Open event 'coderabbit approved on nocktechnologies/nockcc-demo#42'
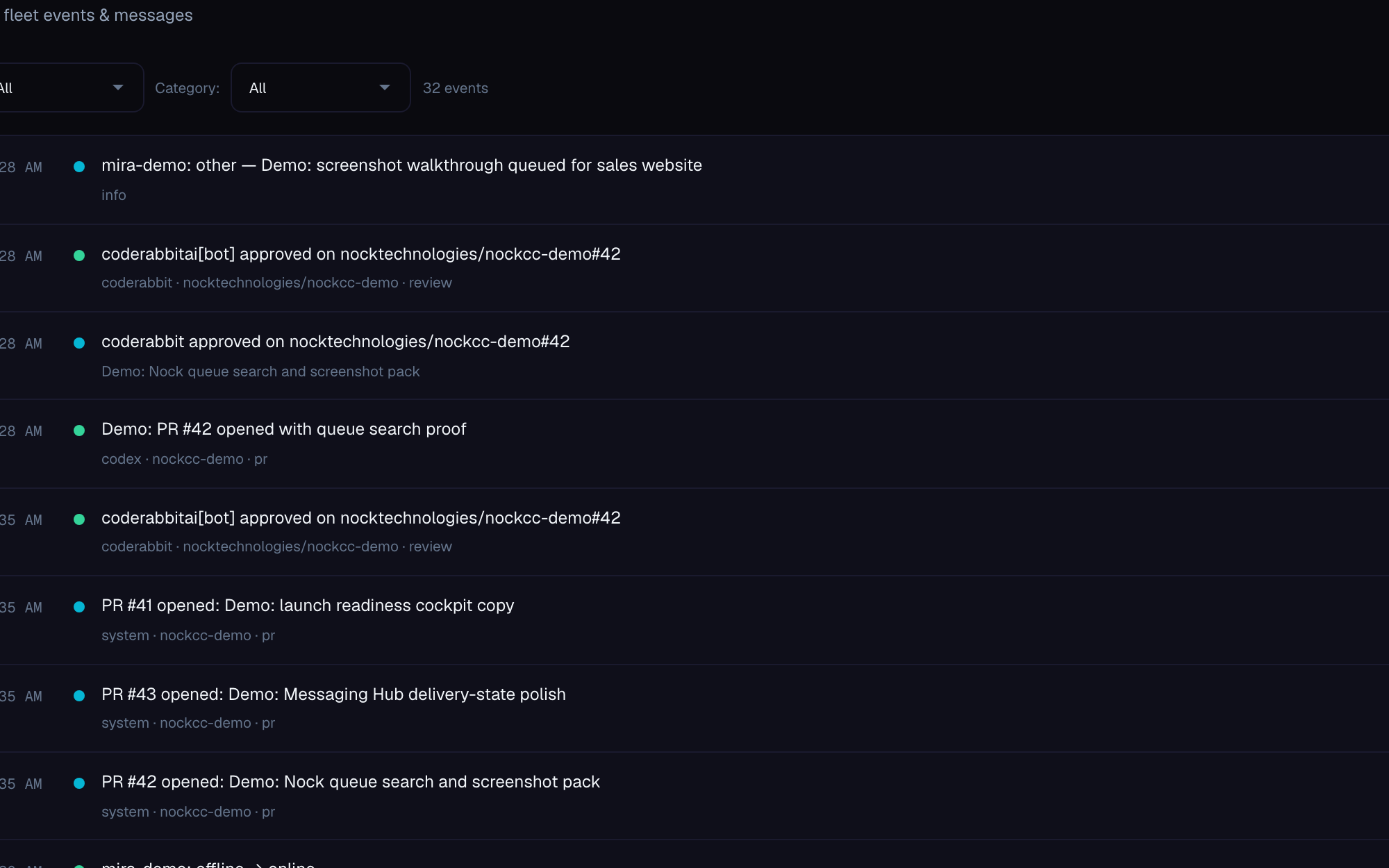The height and width of the screenshot is (868, 1389). click(335, 342)
